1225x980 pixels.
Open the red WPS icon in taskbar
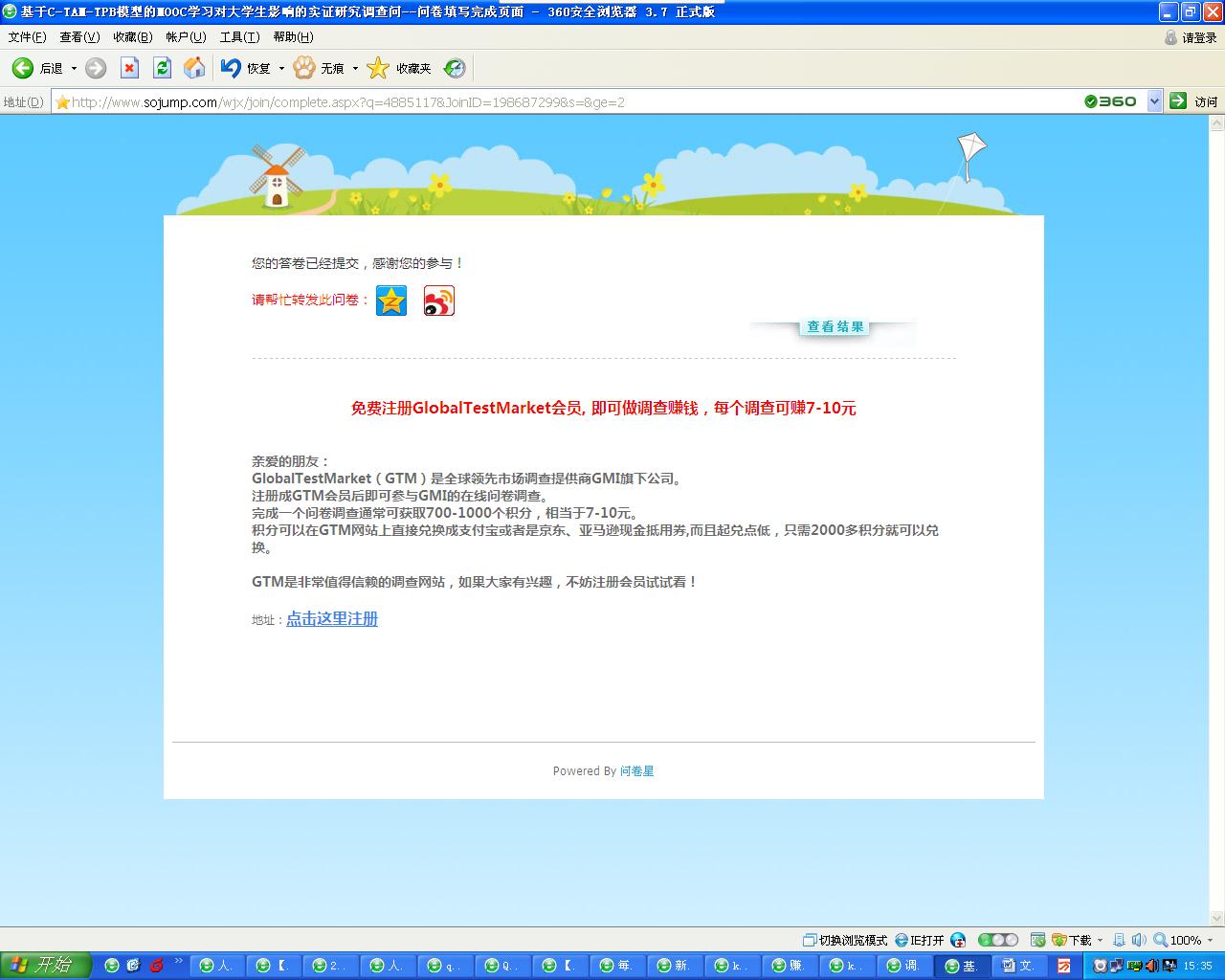pos(1064,966)
